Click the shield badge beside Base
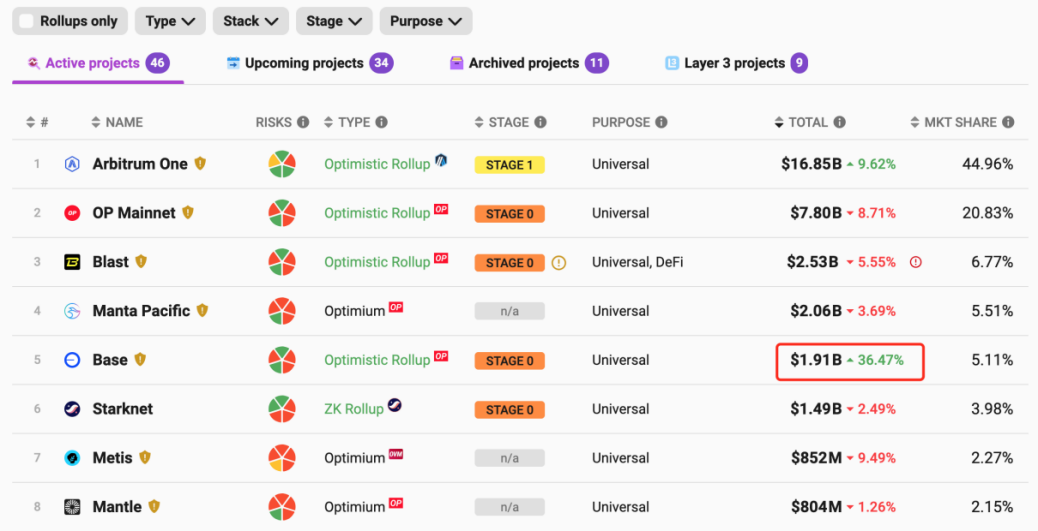1038x531 pixels. 140,360
